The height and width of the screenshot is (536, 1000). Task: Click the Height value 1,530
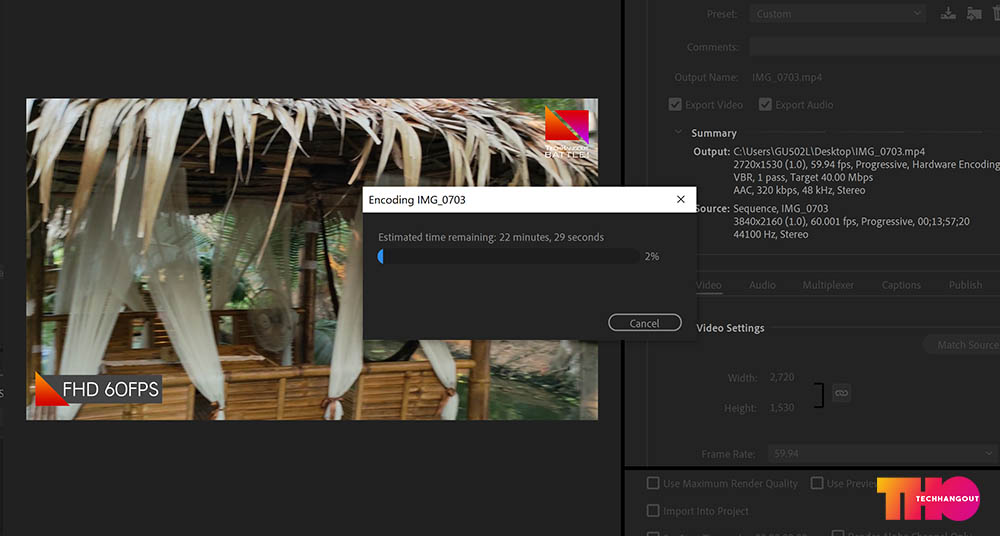[782, 408]
